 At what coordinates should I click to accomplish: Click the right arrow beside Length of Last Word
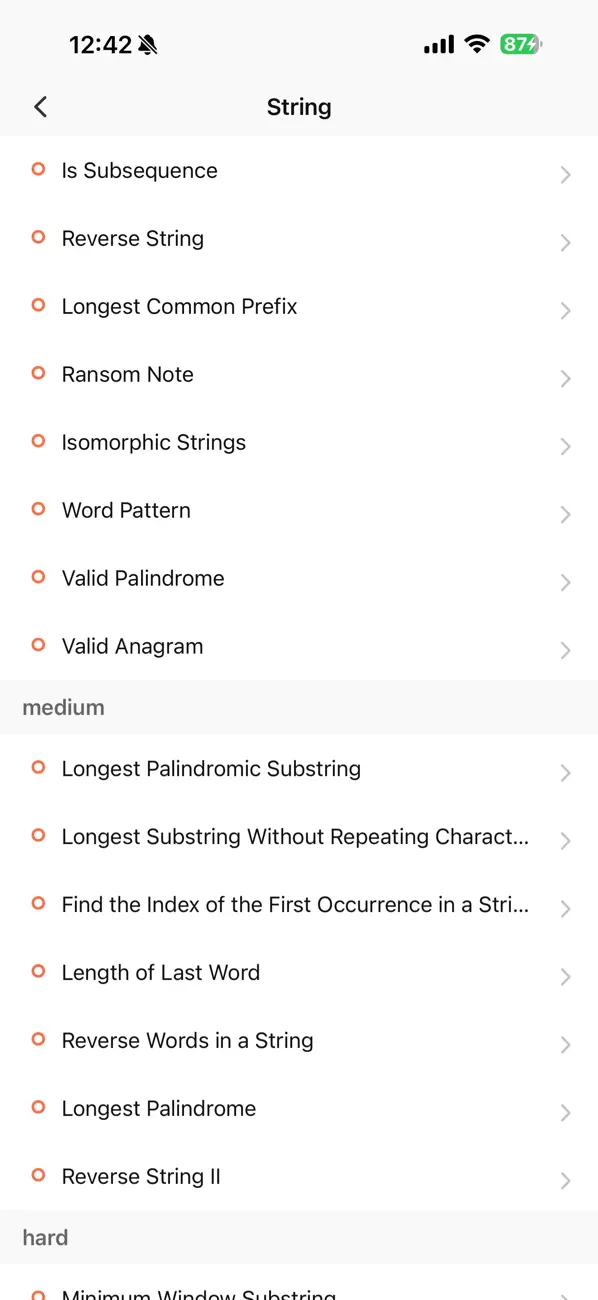565,976
